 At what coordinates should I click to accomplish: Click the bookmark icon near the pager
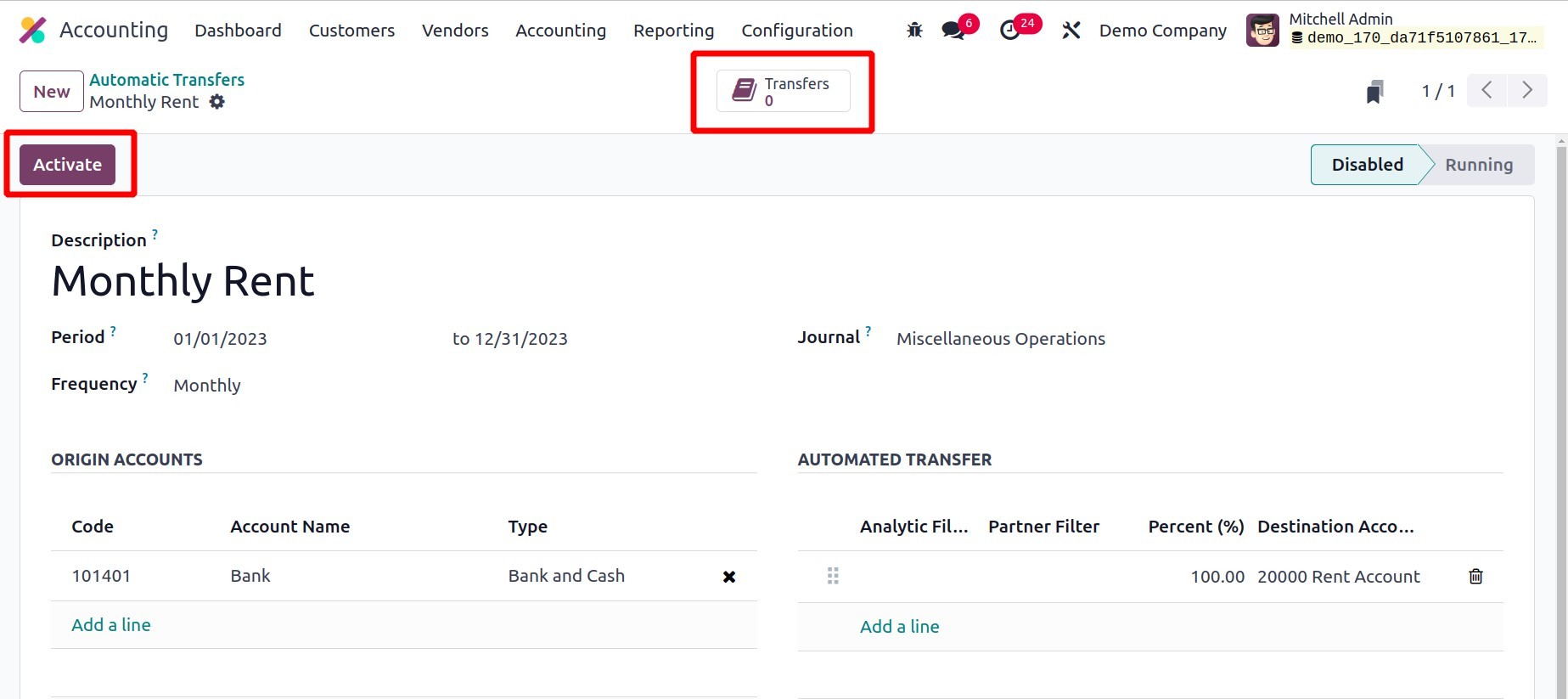1374,92
